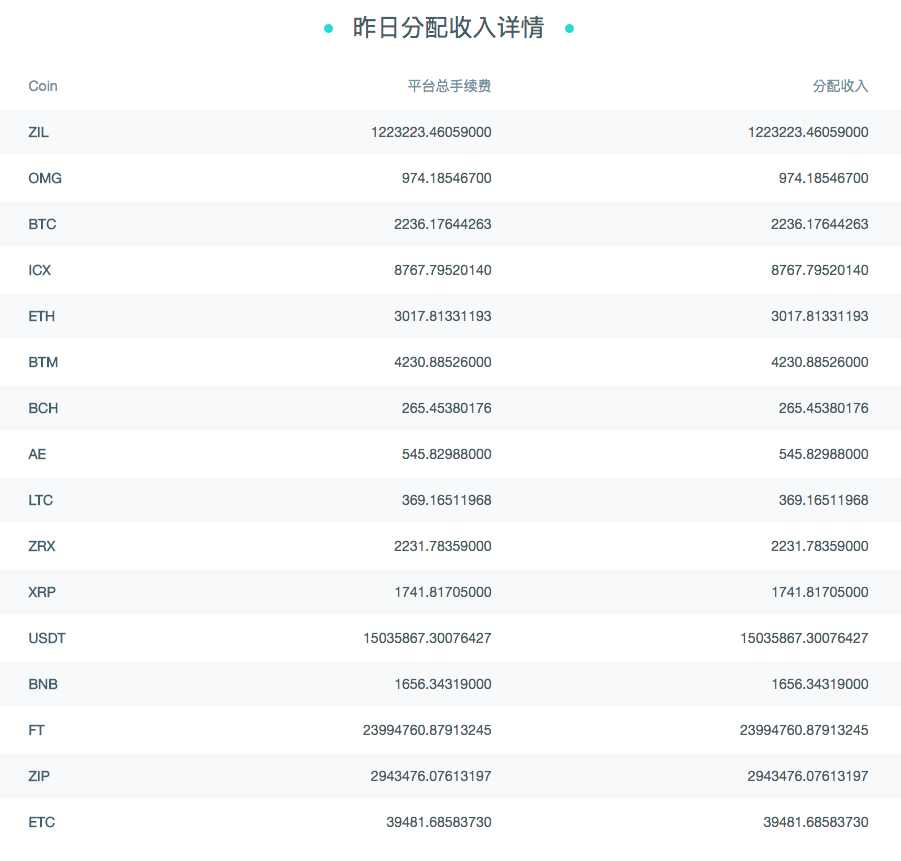Select the XRP coin row label

tap(42, 592)
